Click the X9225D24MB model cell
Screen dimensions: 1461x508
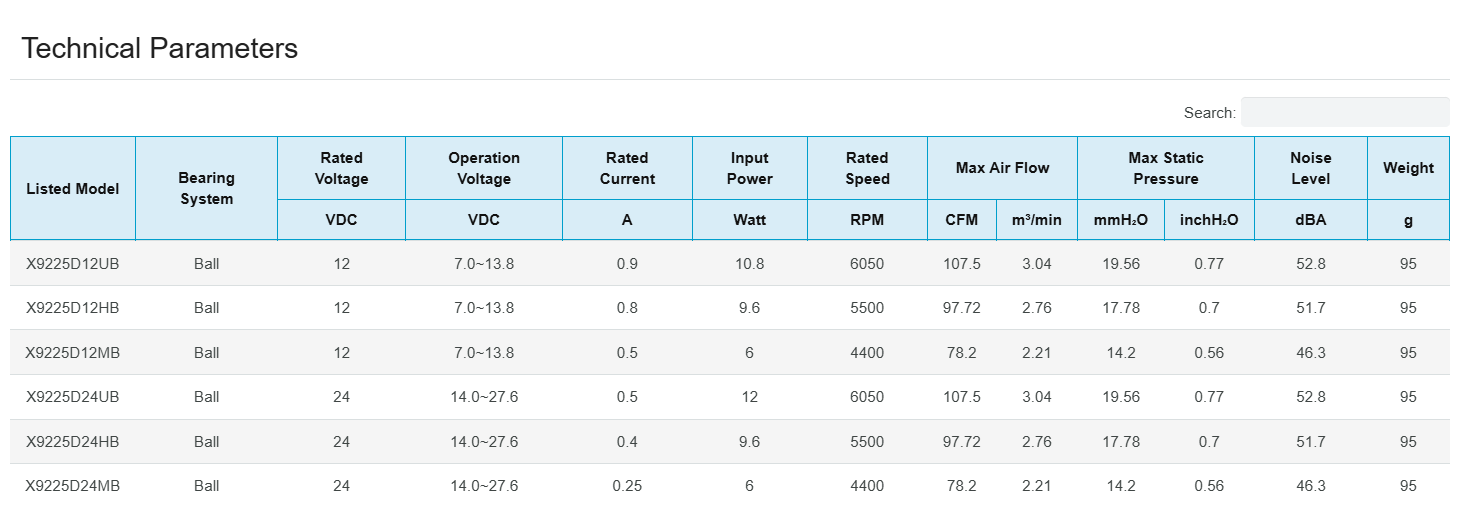73,486
